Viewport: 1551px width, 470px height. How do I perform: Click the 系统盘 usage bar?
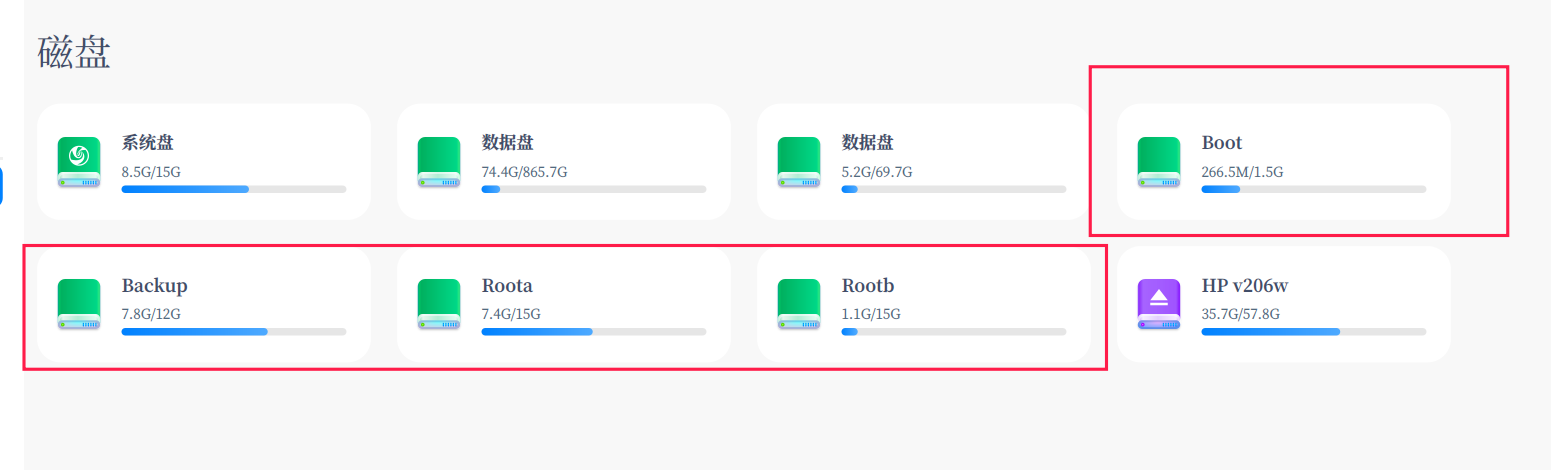click(x=234, y=189)
